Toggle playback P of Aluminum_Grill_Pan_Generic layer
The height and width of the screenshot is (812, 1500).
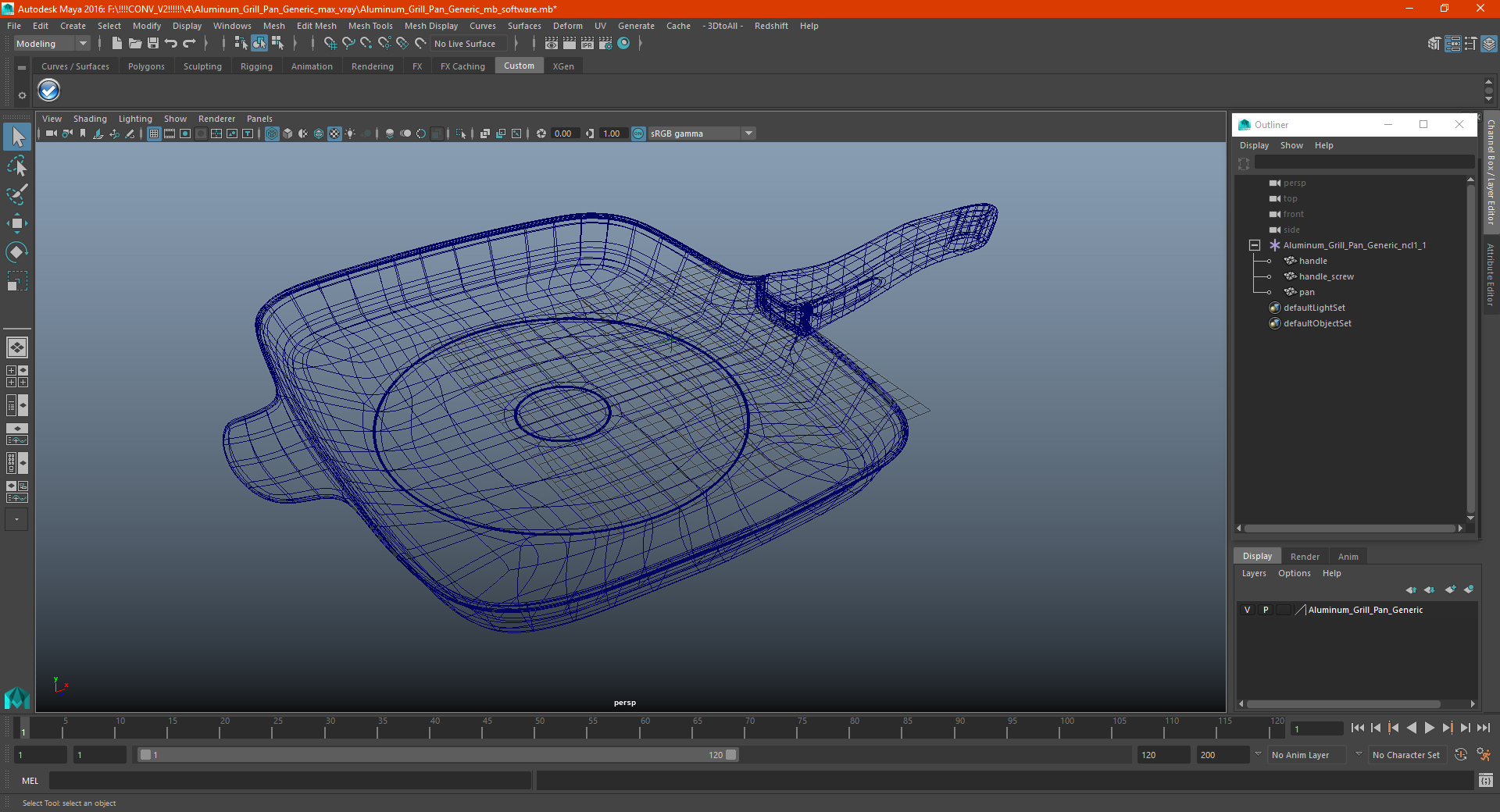coord(1266,610)
